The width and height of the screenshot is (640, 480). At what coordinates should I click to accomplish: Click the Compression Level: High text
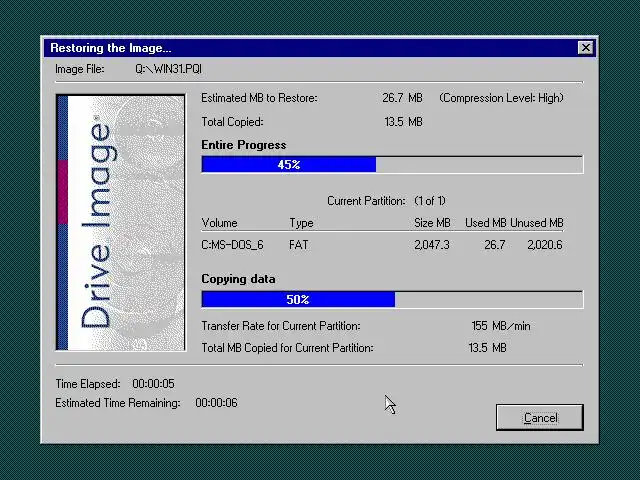501,98
